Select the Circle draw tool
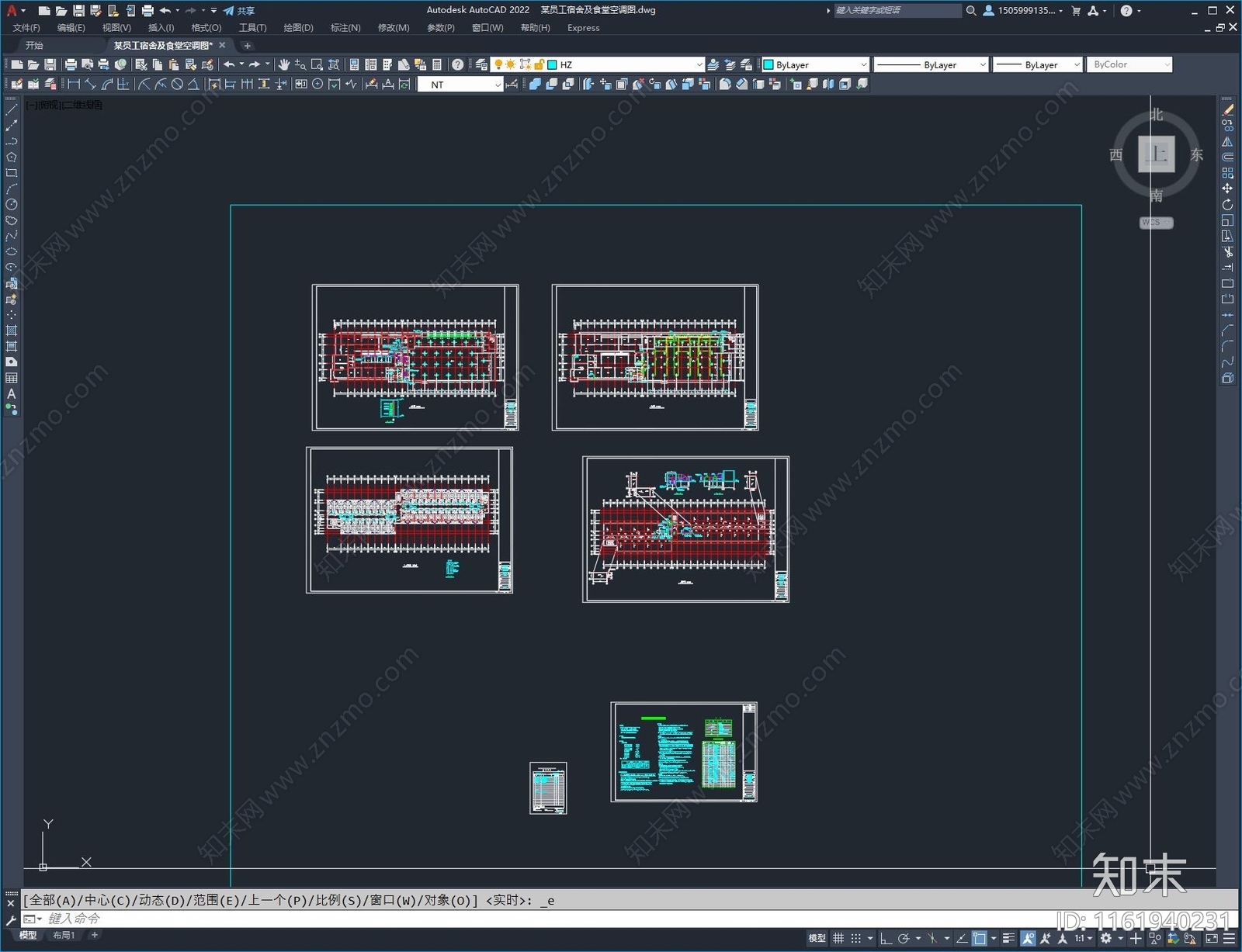The width and height of the screenshot is (1242, 952). (x=11, y=205)
